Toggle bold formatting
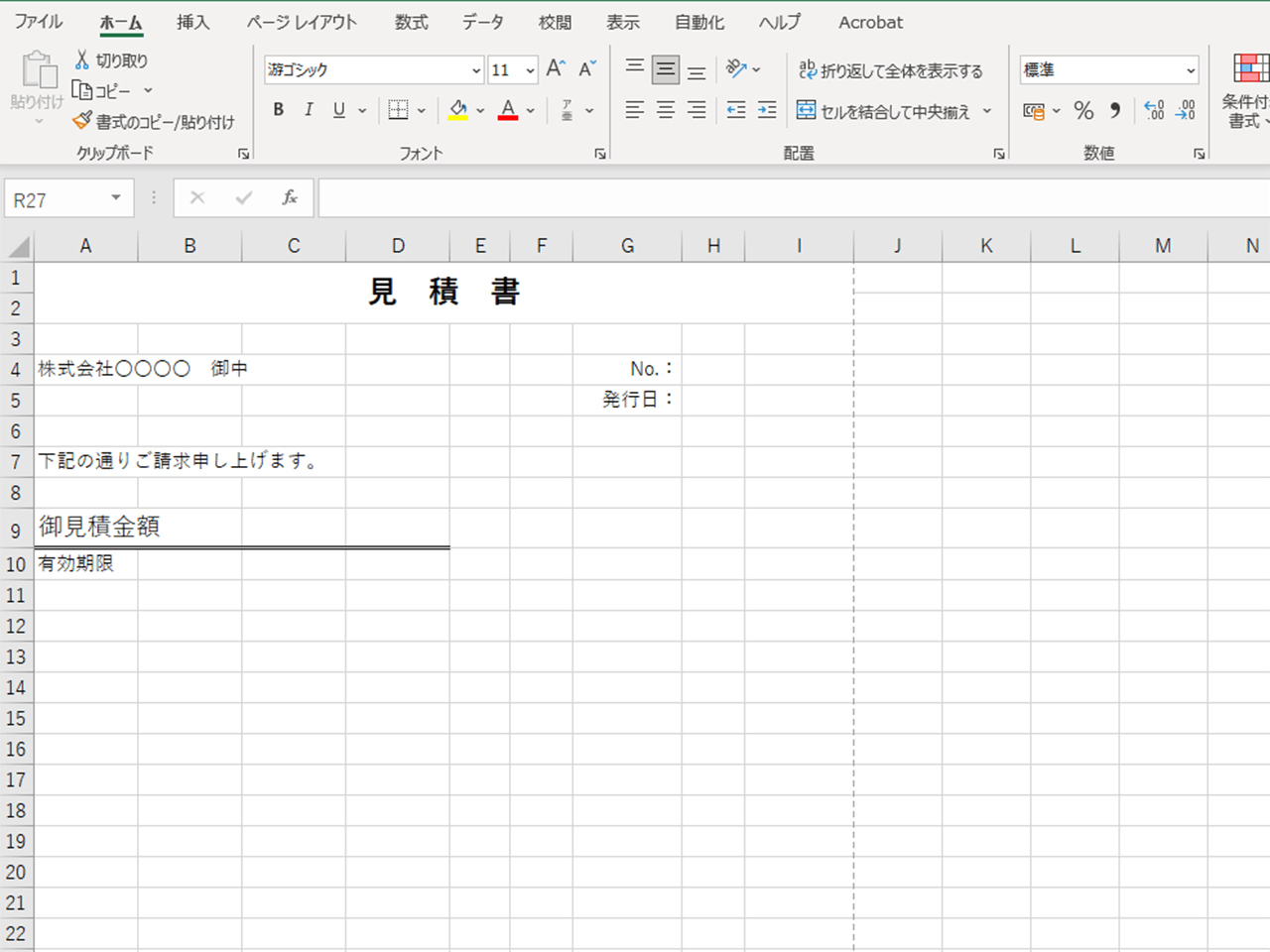1270x952 pixels. tap(279, 110)
